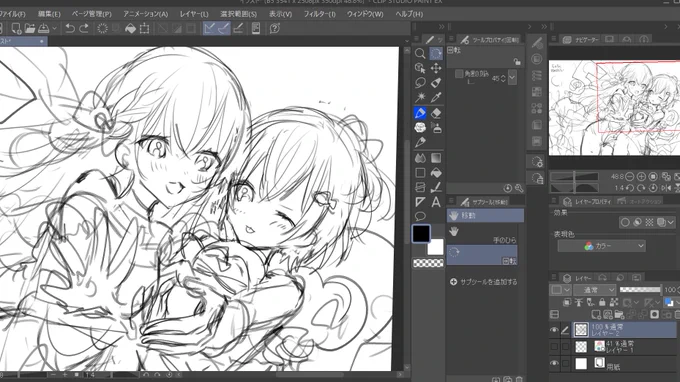Select the Eyedropper tool
This screenshot has height=382, width=680.
click(436, 97)
